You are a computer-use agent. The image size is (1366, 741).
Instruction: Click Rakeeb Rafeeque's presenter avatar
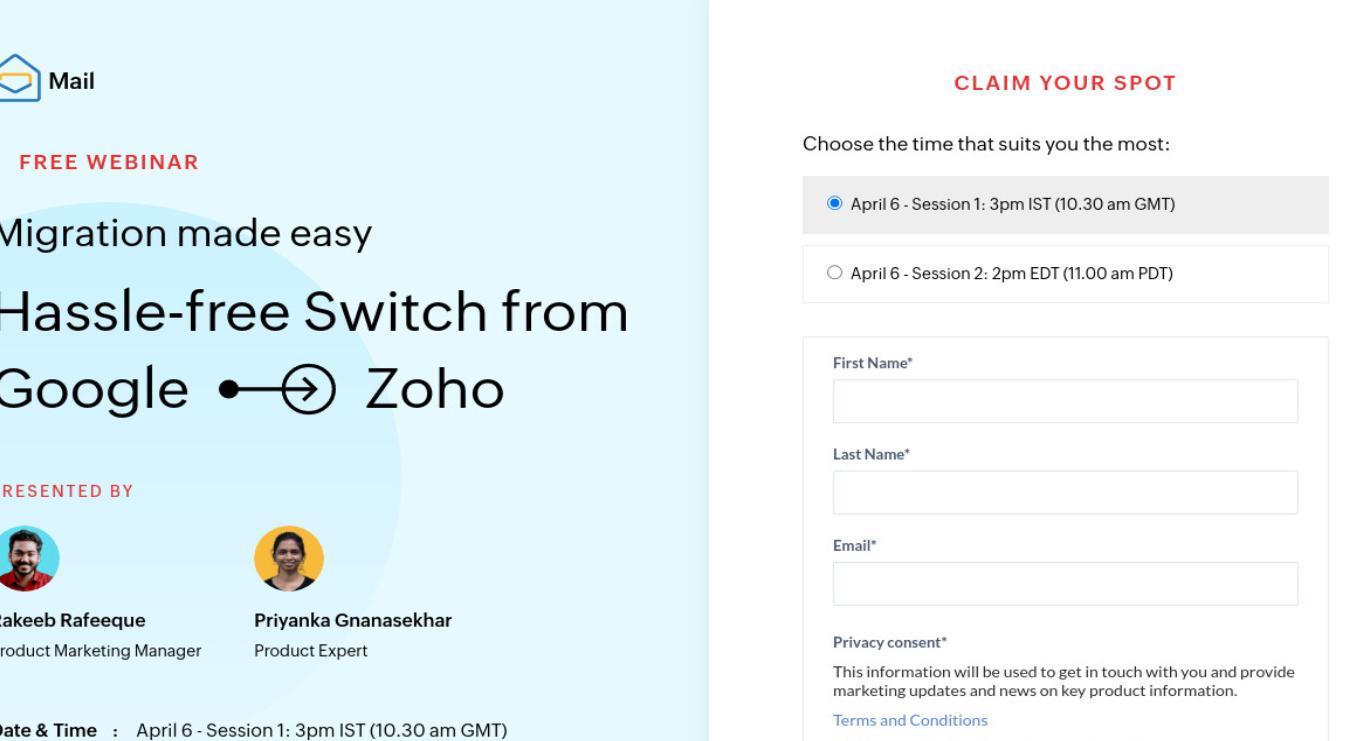coord(28,559)
